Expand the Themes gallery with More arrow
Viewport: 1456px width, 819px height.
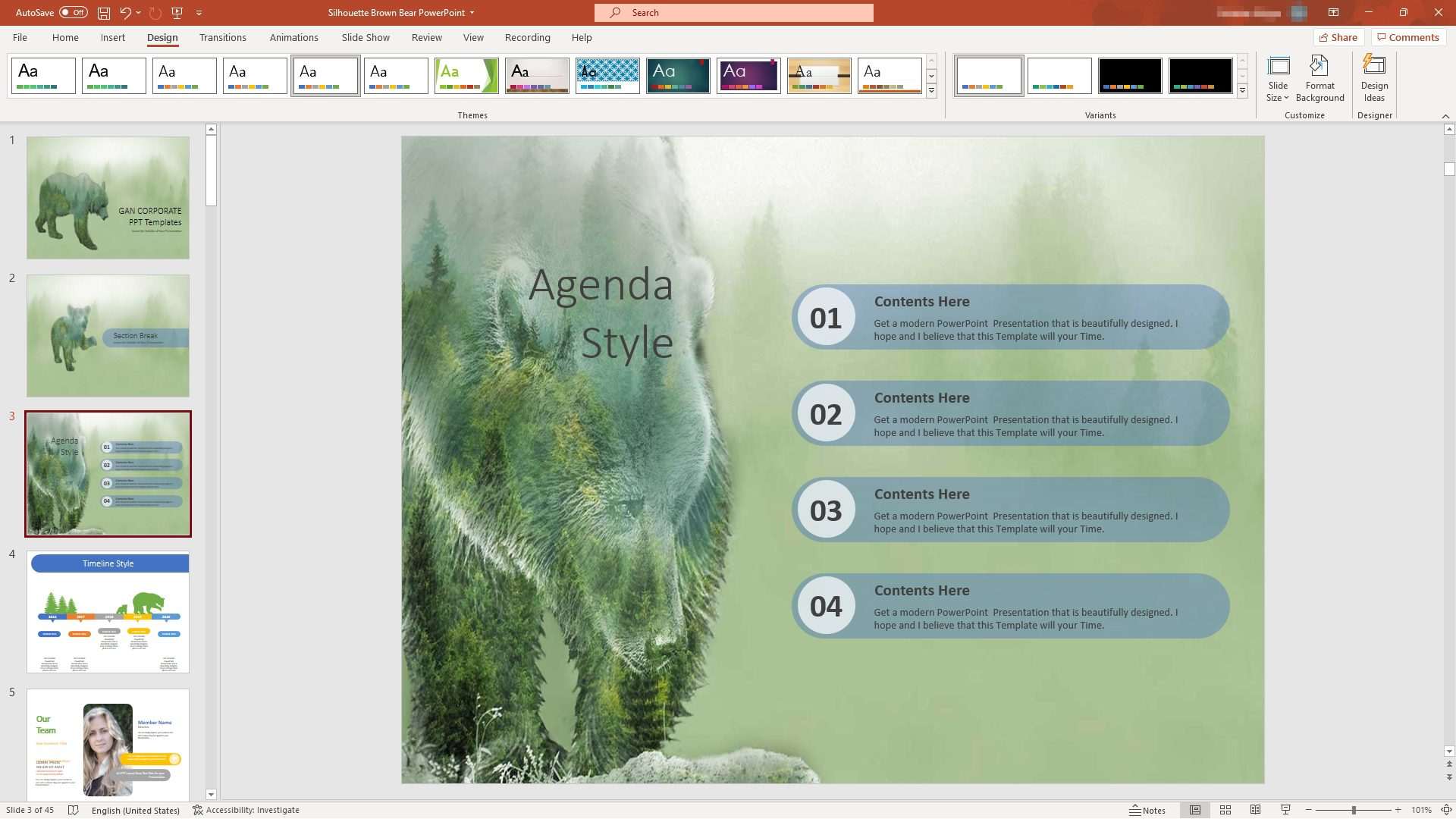[x=931, y=90]
